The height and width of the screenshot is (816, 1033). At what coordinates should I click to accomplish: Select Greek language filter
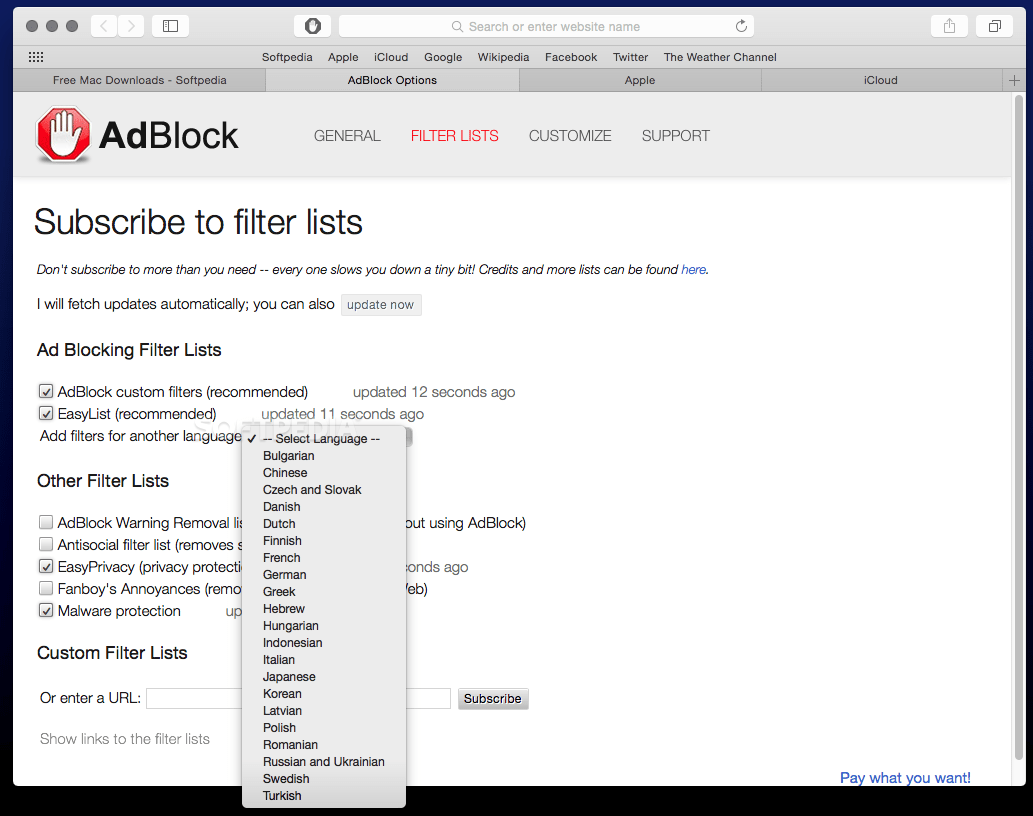coord(324,592)
